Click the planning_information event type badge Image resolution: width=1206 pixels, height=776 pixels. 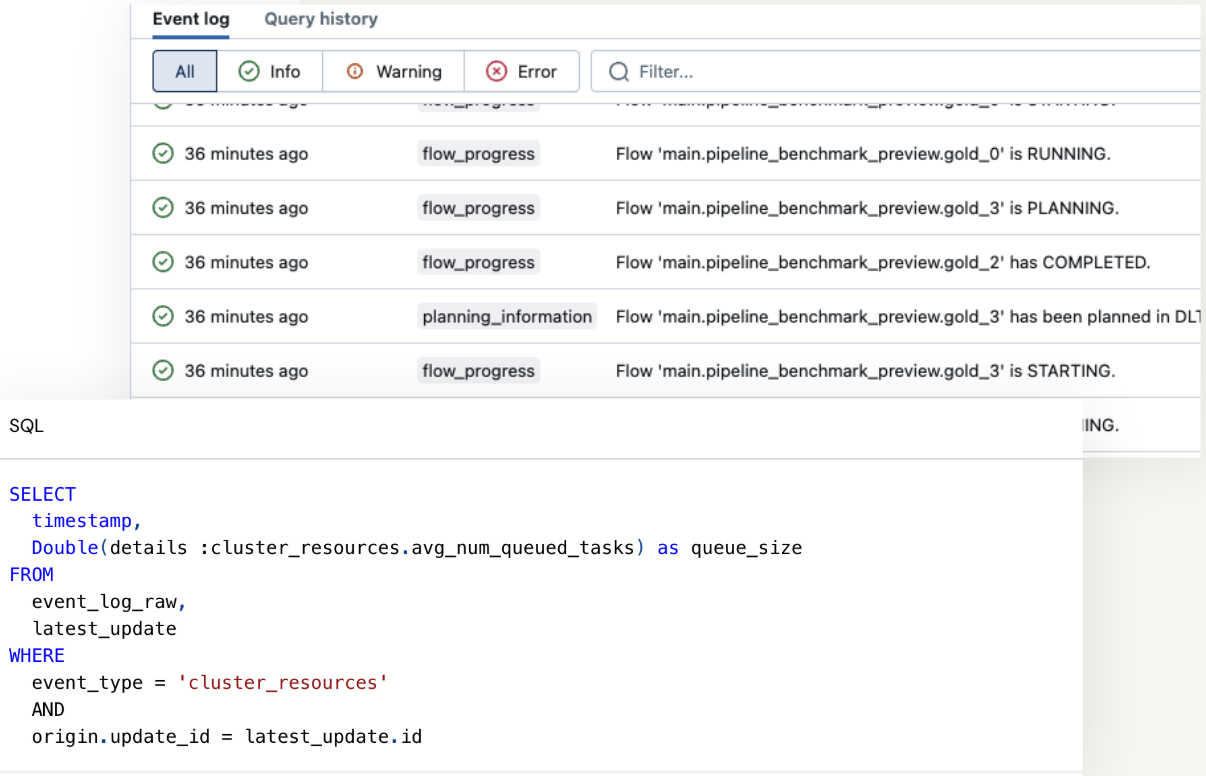(x=506, y=316)
